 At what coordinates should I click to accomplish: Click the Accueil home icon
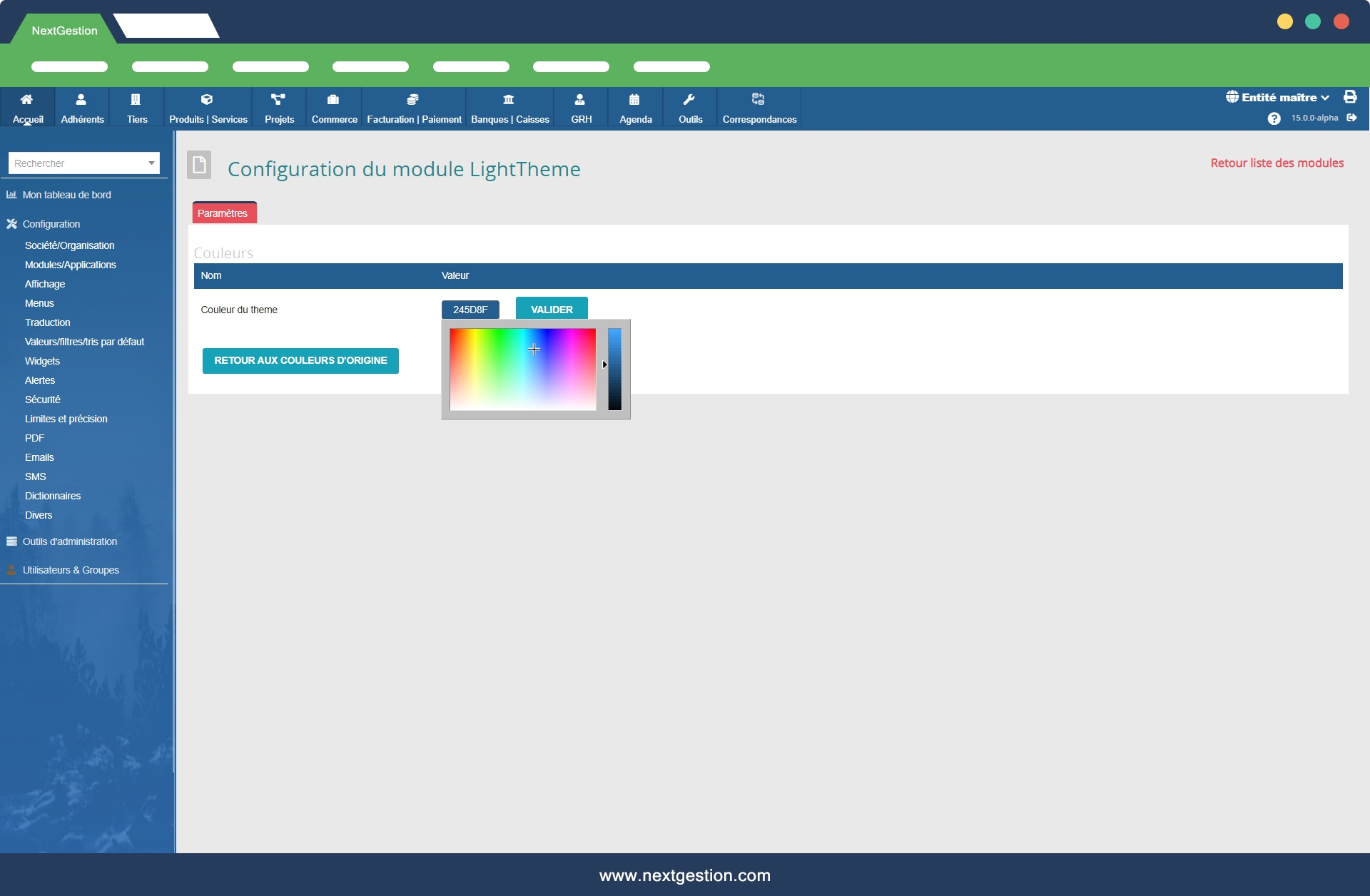[27, 100]
